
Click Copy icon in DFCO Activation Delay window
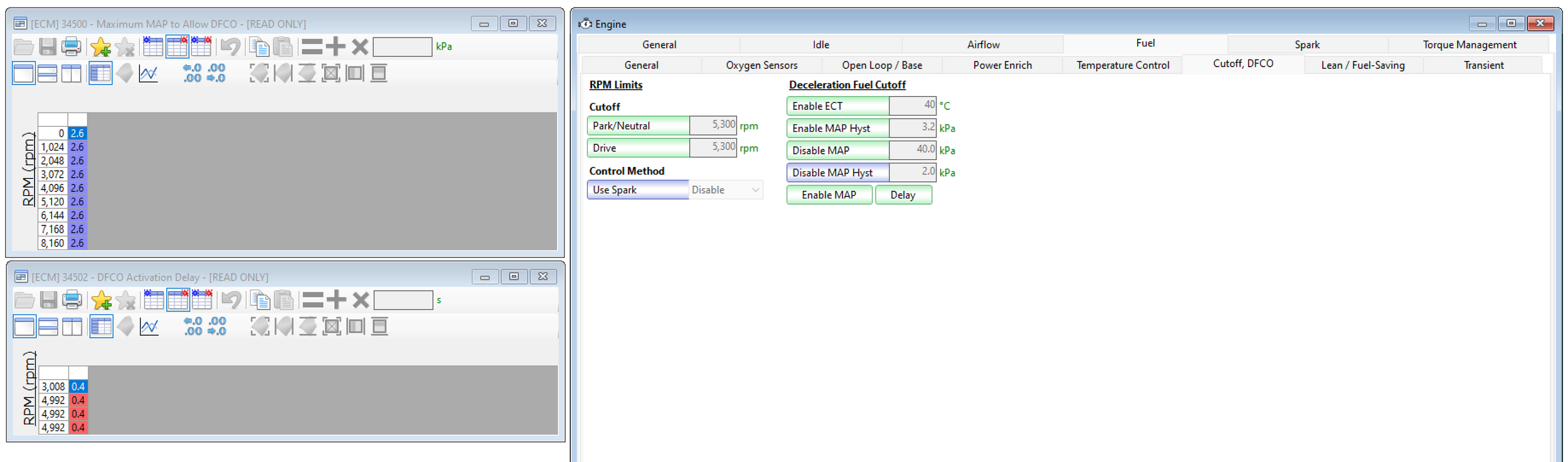pyautogui.click(x=260, y=300)
